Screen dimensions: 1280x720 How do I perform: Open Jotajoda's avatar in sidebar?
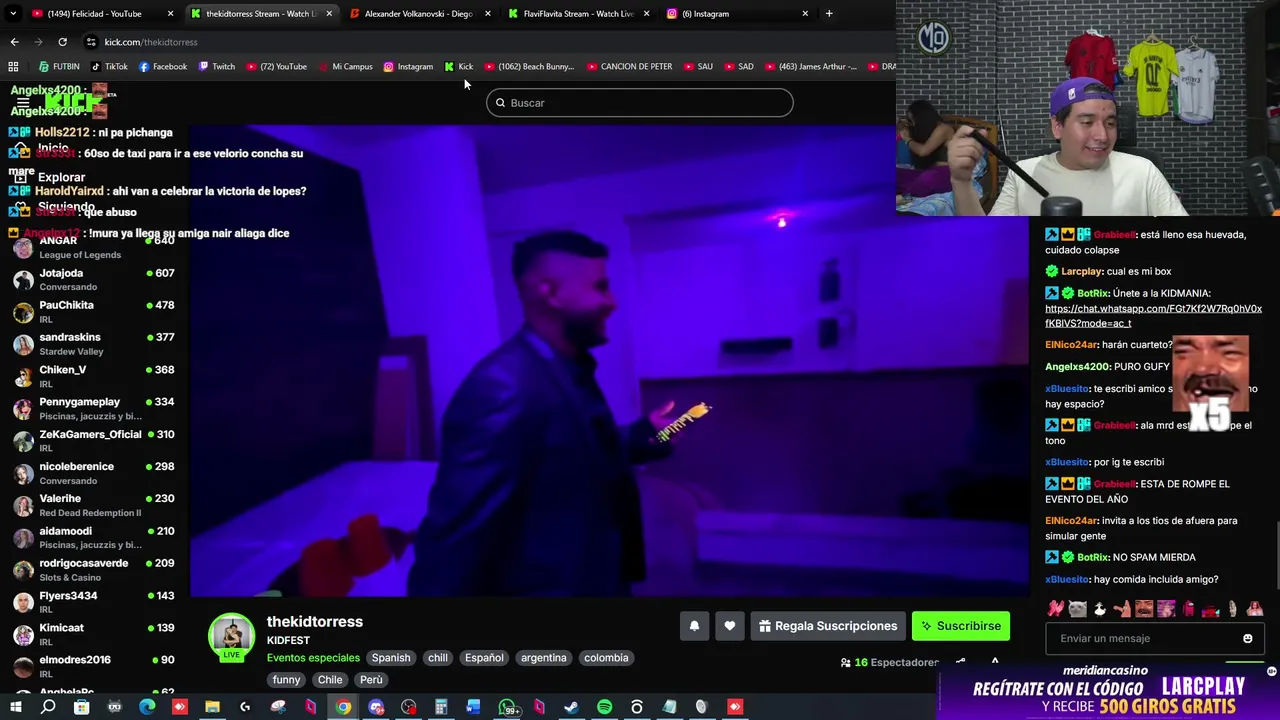(x=23, y=280)
